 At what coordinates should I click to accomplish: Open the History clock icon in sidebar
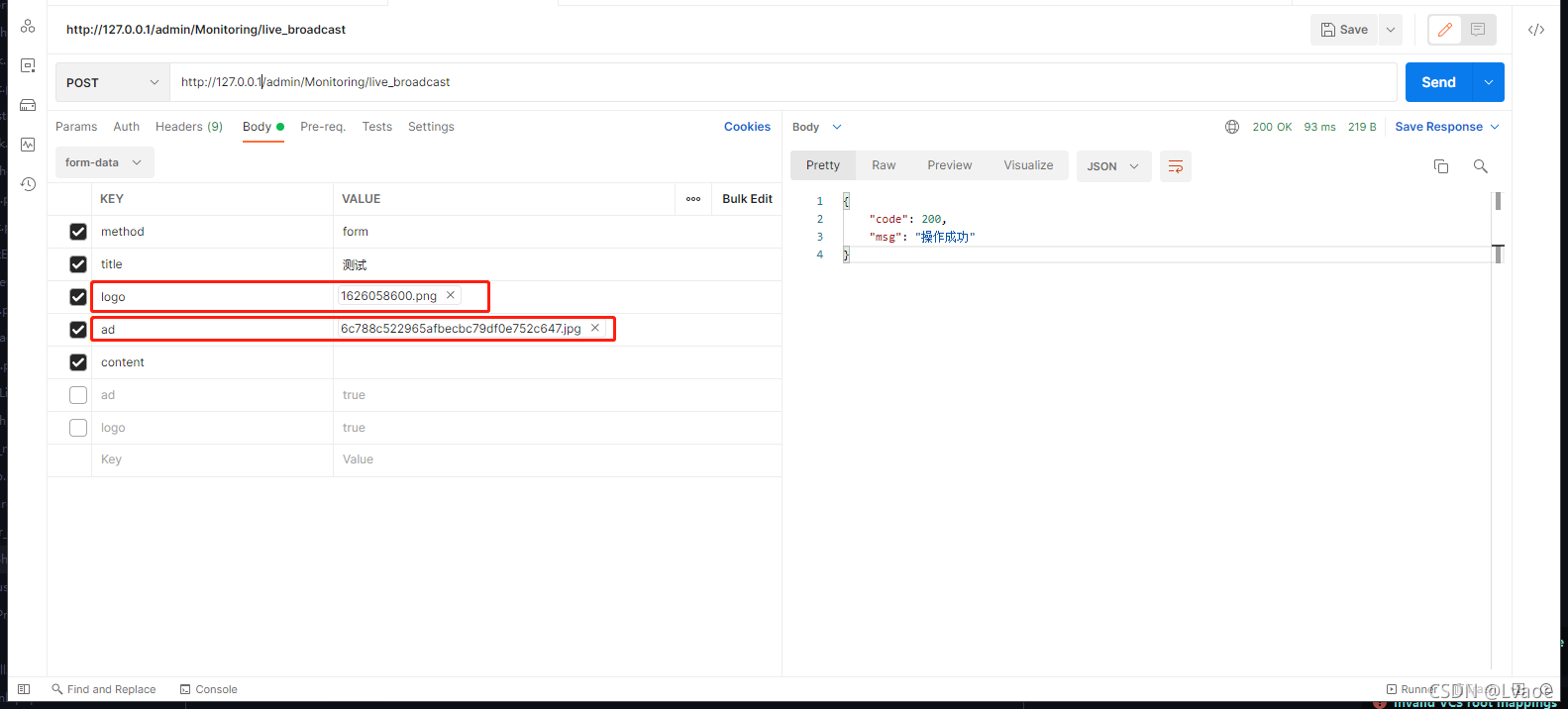pyautogui.click(x=28, y=184)
